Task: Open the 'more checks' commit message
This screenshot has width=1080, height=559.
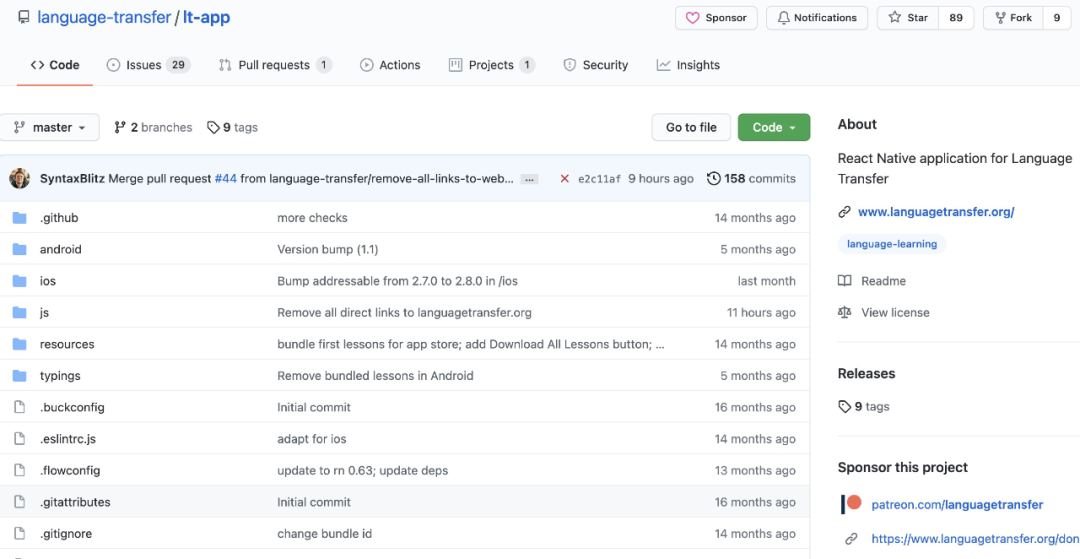Action: 312,218
